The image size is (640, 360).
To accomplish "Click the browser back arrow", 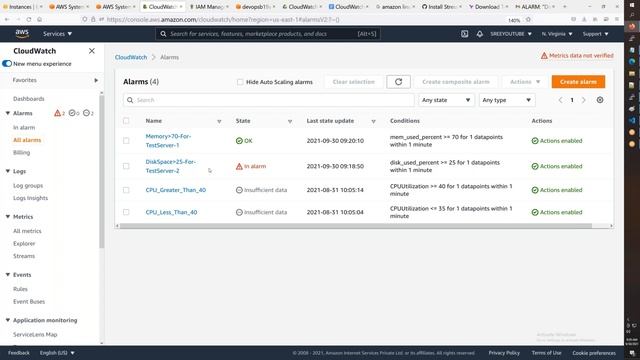I will point(7,19).
